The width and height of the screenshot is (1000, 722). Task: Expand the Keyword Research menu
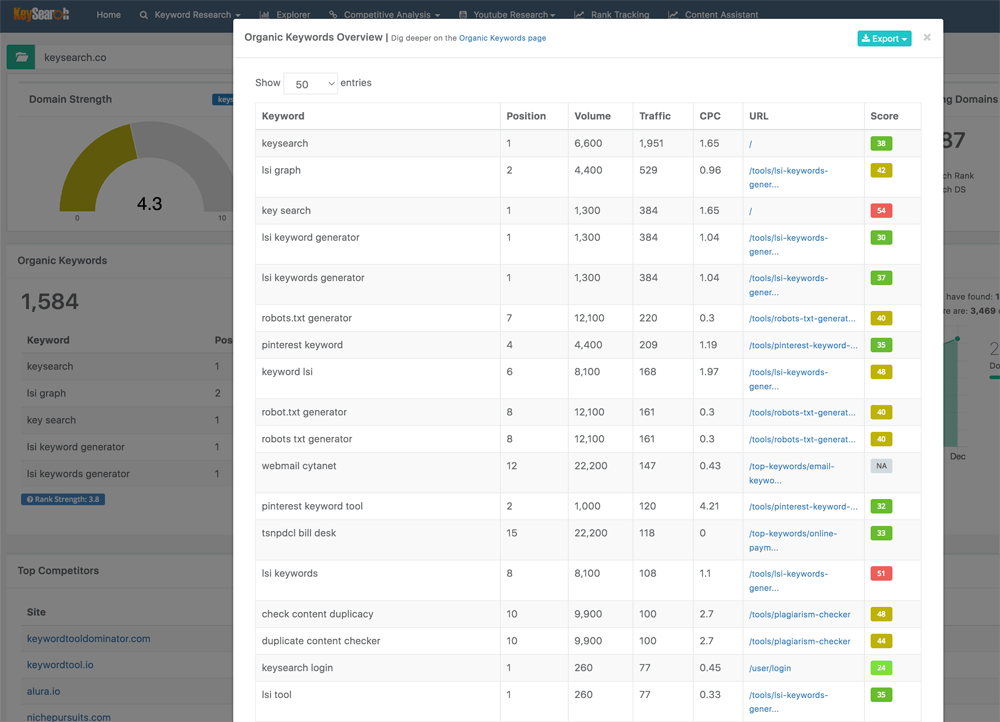[x=190, y=15]
